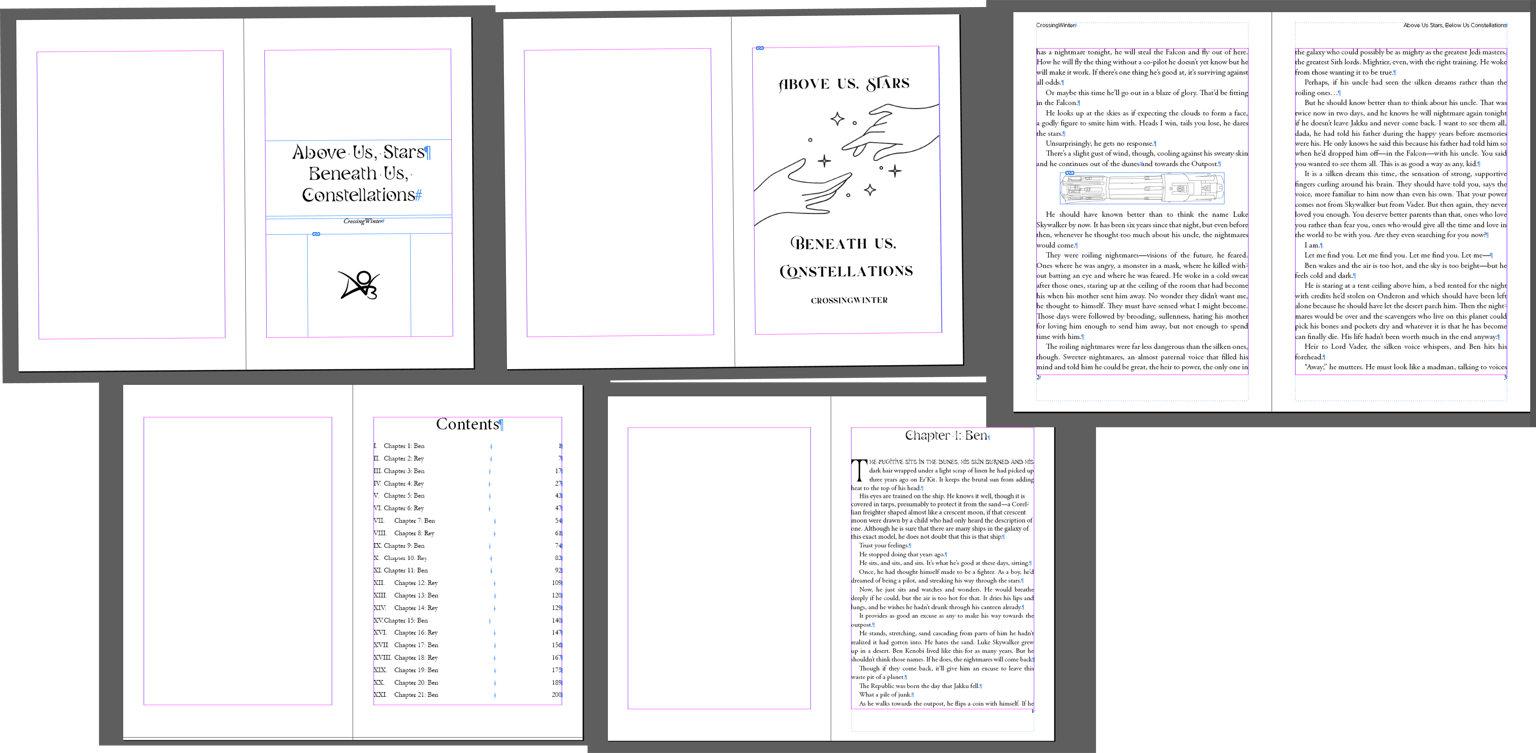Select the reaching hands illustration
Viewport: 1536px width, 753px height.
pyautogui.click(x=847, y=165)
